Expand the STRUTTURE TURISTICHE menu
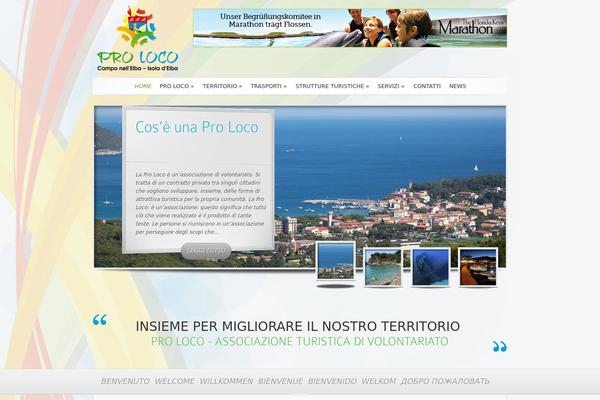Image resolution: width=600 pixels, height=400 pixels. 332,86
